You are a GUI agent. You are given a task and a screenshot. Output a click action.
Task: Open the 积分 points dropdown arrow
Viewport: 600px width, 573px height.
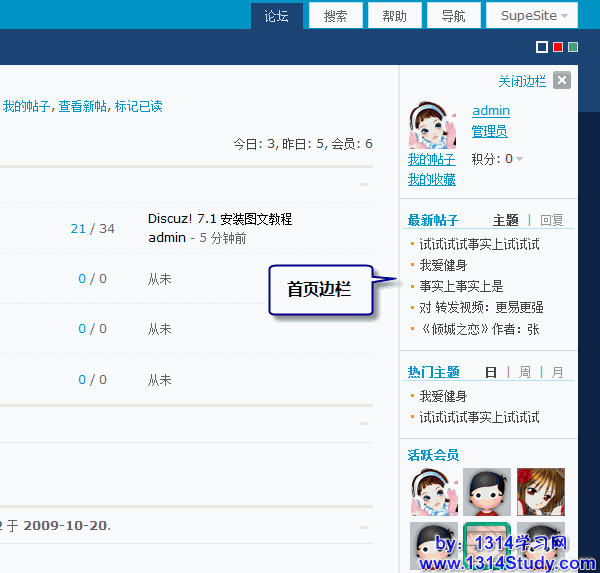click(x=520, y=160)
